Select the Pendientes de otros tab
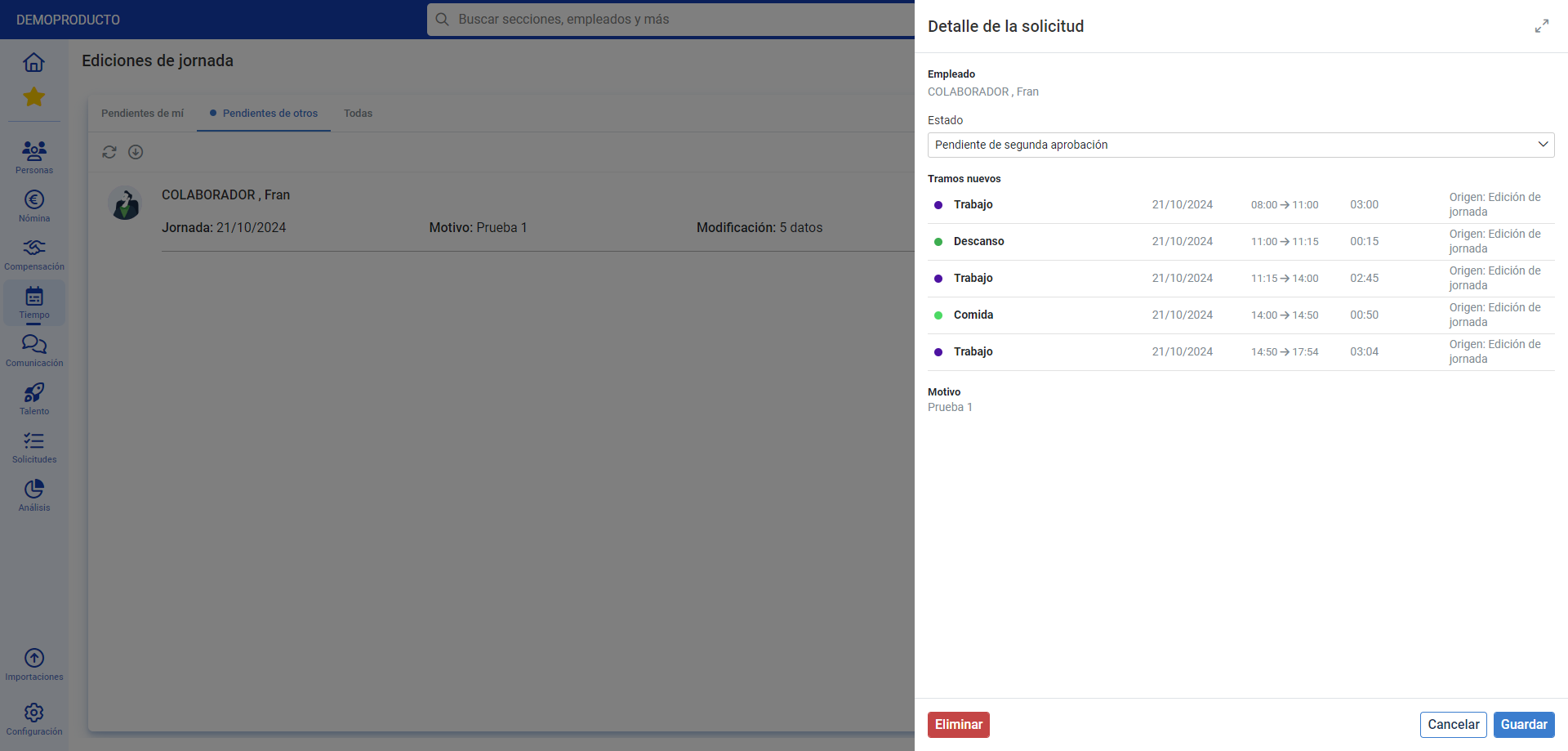 264,114
